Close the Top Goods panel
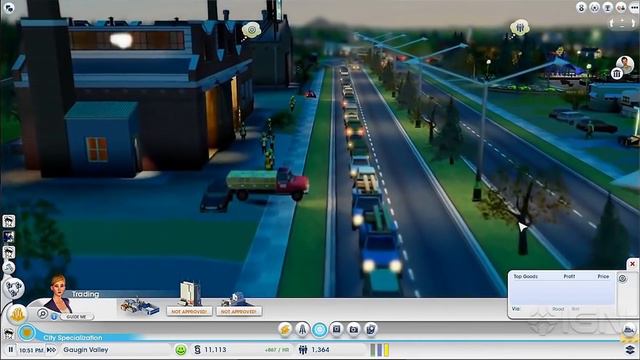Image resolution: width=640 pixels, height=360 pixels. coord(632,264)
